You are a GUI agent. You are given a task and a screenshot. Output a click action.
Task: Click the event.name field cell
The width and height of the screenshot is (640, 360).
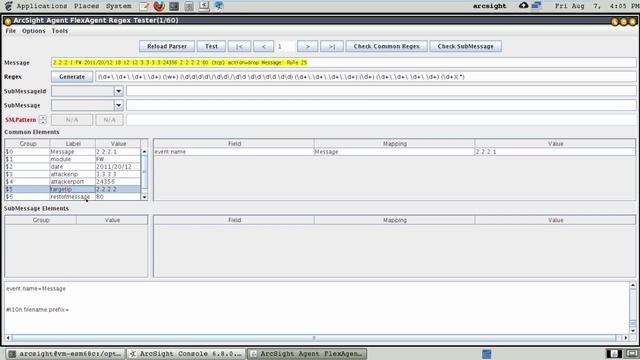click(234, 151)
